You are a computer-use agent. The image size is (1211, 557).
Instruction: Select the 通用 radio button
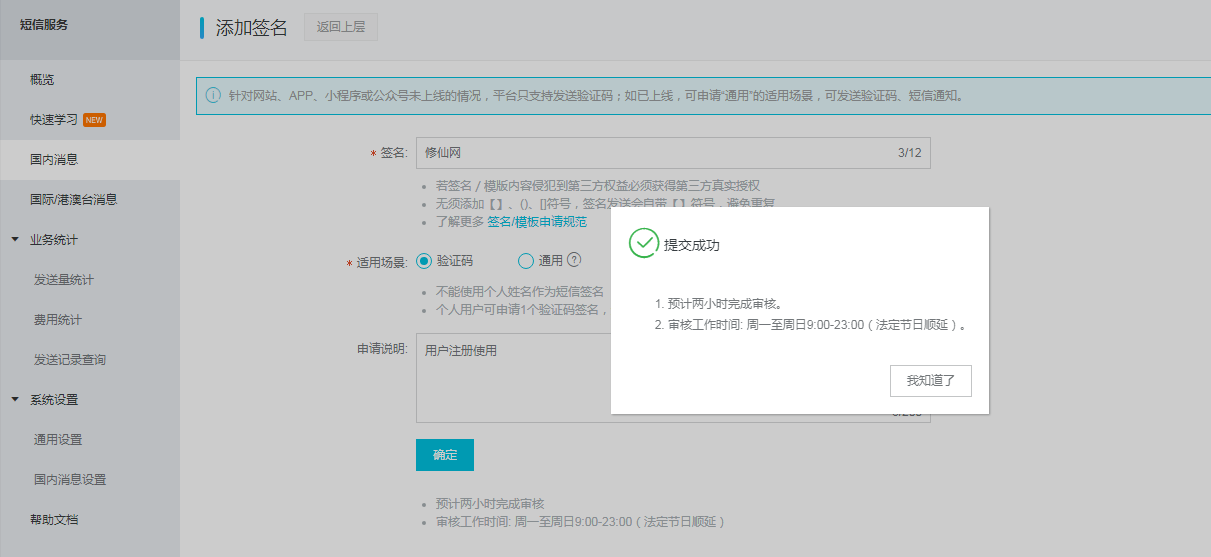coord(526,261)
